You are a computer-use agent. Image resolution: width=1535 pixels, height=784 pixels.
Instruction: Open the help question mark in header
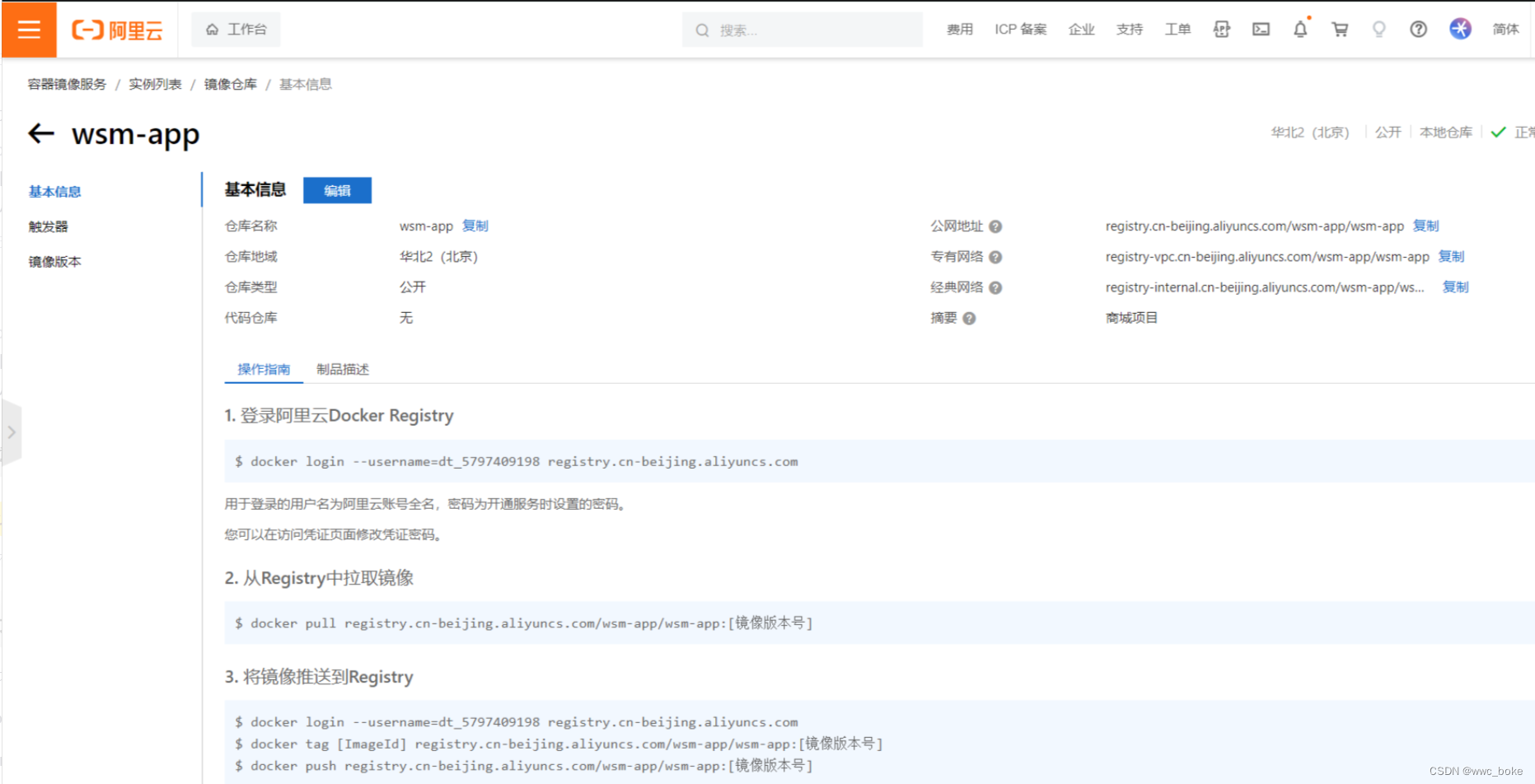click(x=1418, y=30)
